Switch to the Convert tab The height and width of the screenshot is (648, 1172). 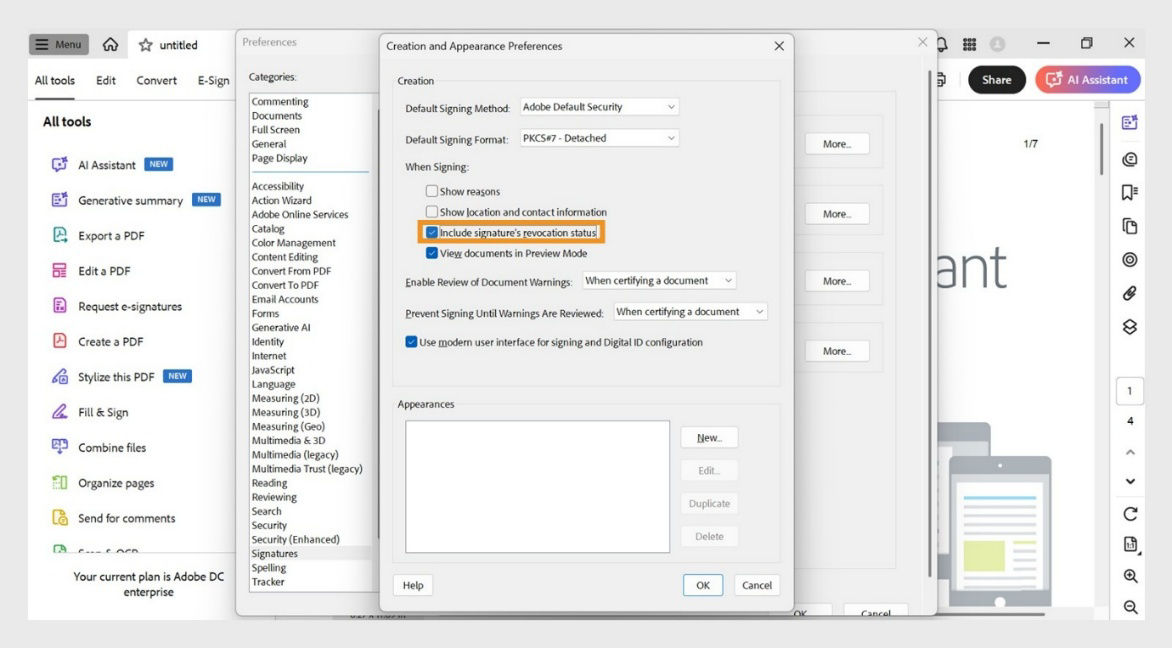click(x=156, y=80)
